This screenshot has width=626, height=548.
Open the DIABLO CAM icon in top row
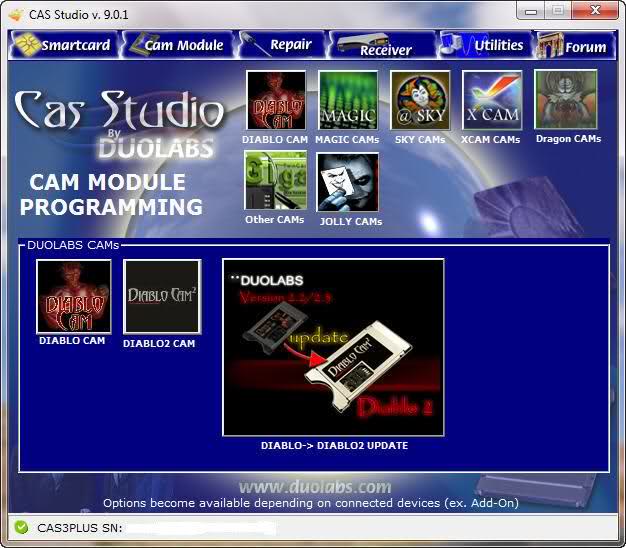coord(276,101)
